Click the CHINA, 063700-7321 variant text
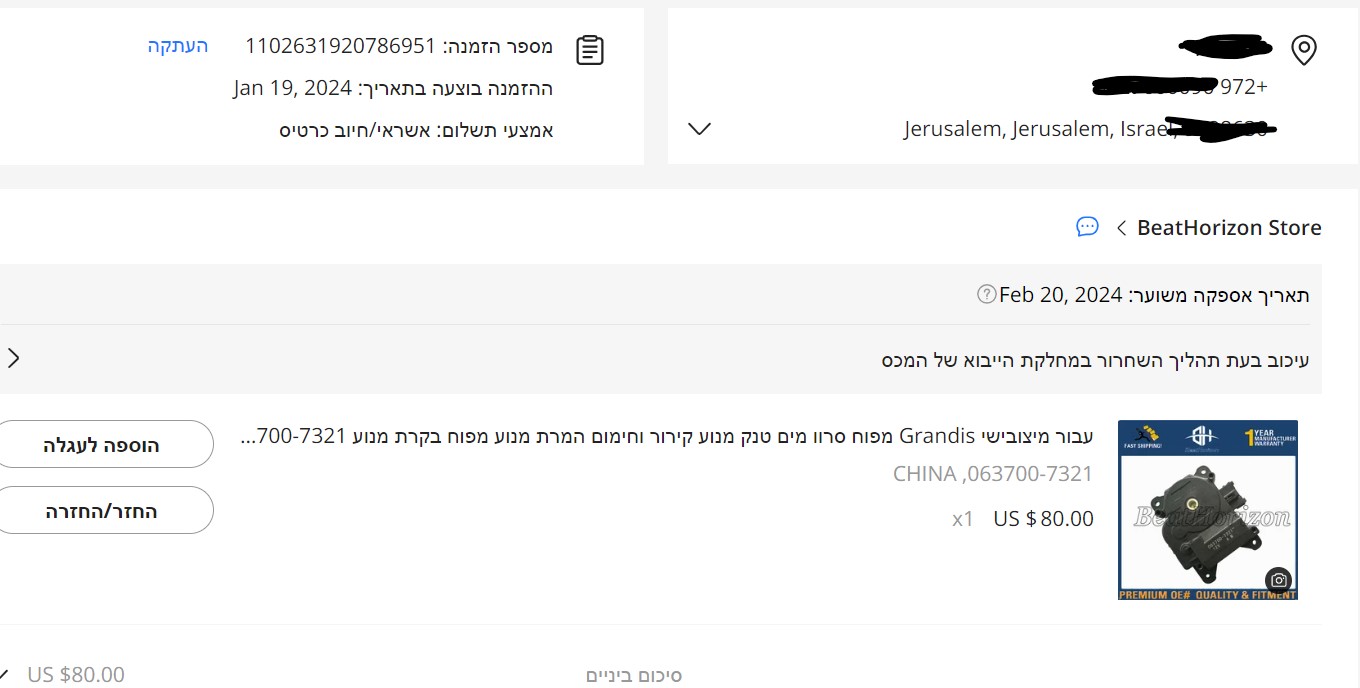Screen dimensions: 1360x688 point(992,474)
